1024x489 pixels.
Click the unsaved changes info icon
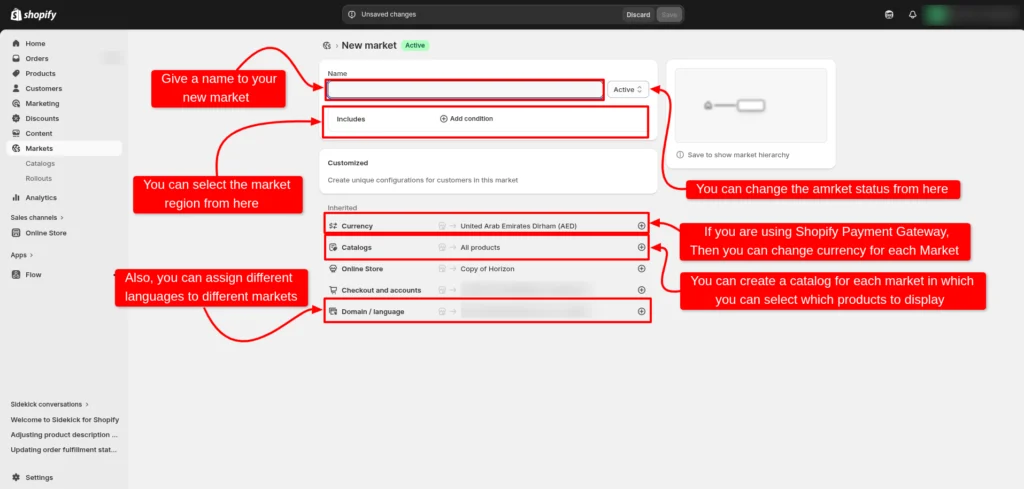tap(352, 14)
